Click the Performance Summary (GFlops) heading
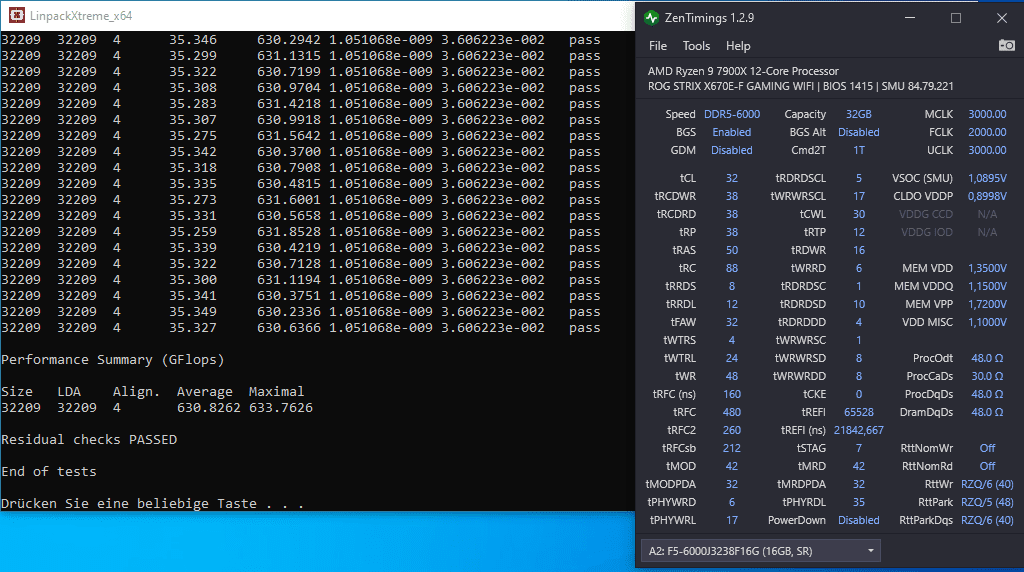Image resolution: width=1024 pixels, height=572 pixels. 112,360
